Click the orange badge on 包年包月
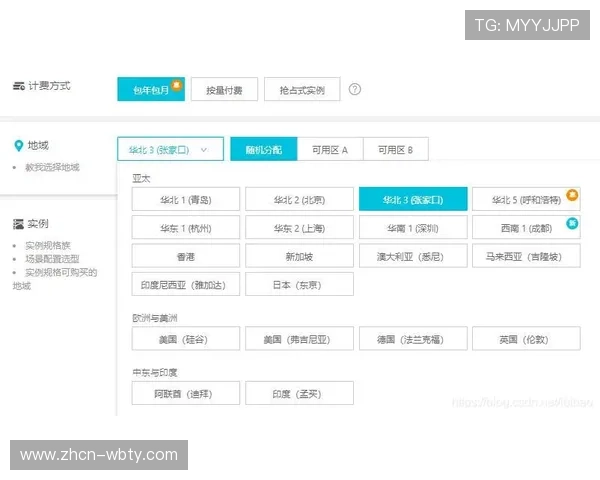 (177, 82)
